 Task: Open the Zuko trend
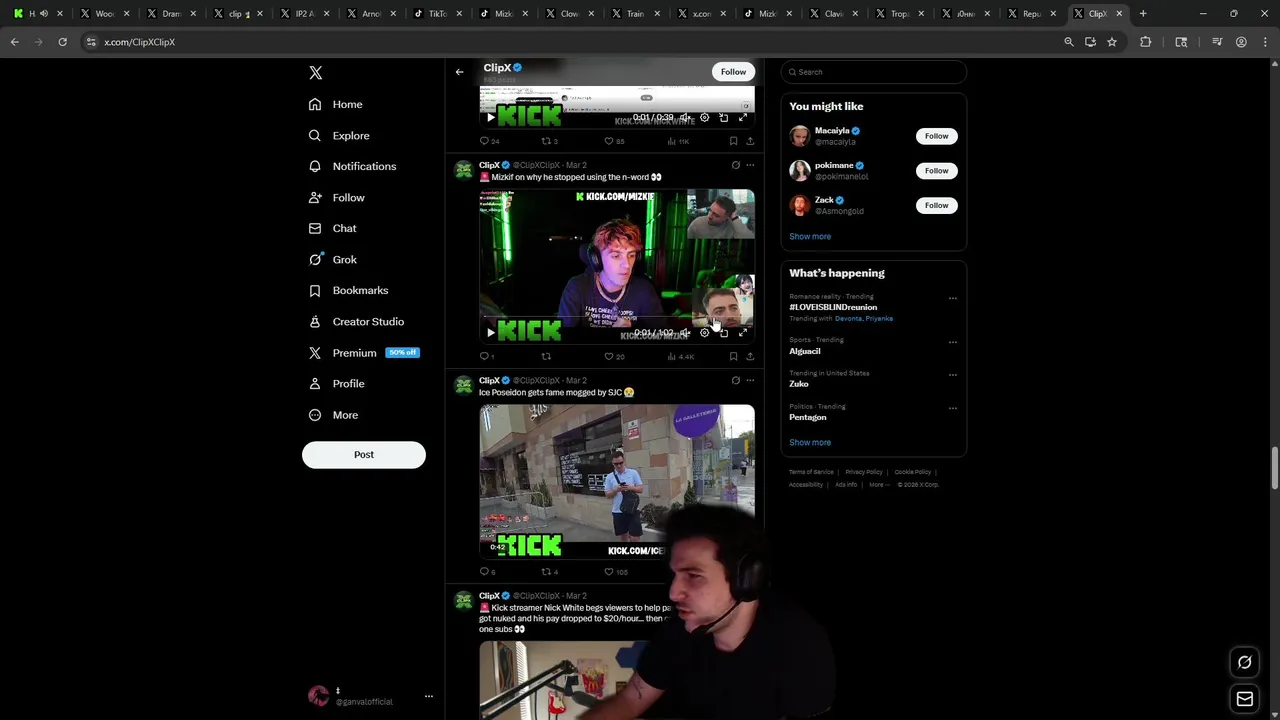[x=798, y=384]
